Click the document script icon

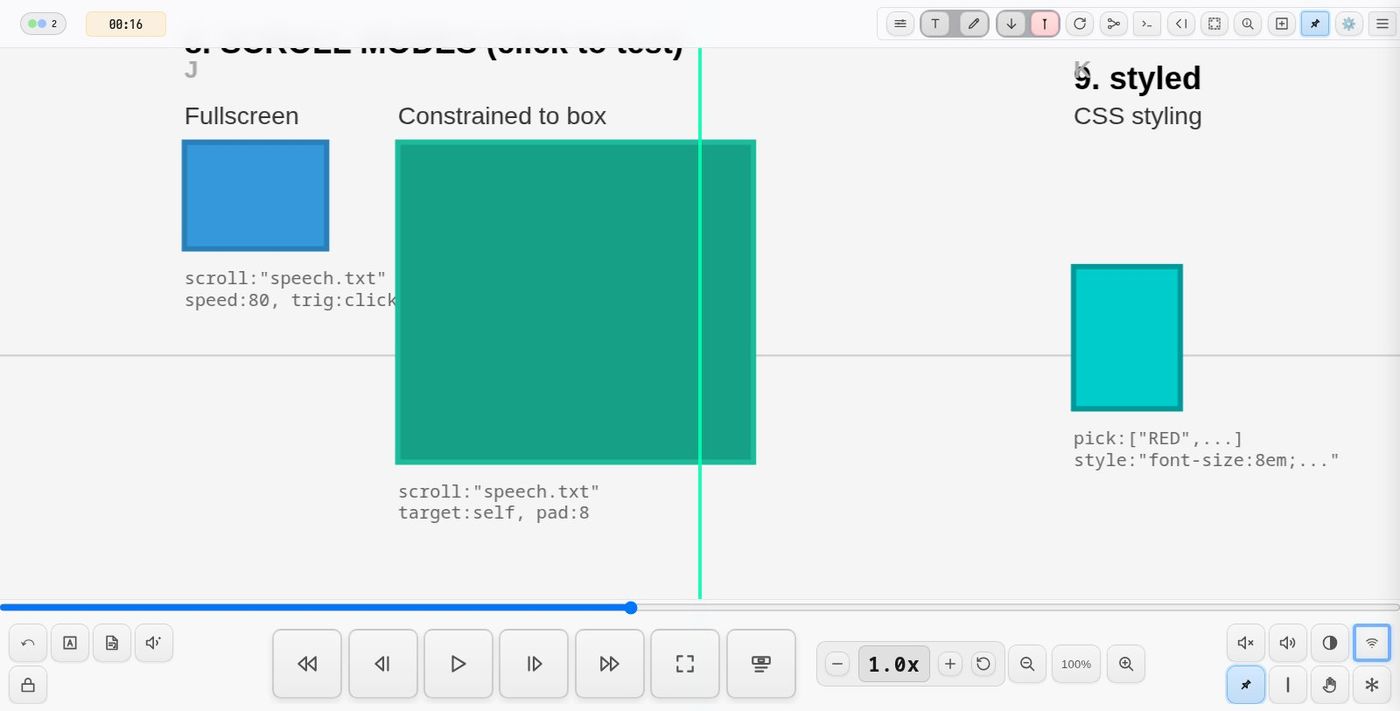click(x=112, y=643)
